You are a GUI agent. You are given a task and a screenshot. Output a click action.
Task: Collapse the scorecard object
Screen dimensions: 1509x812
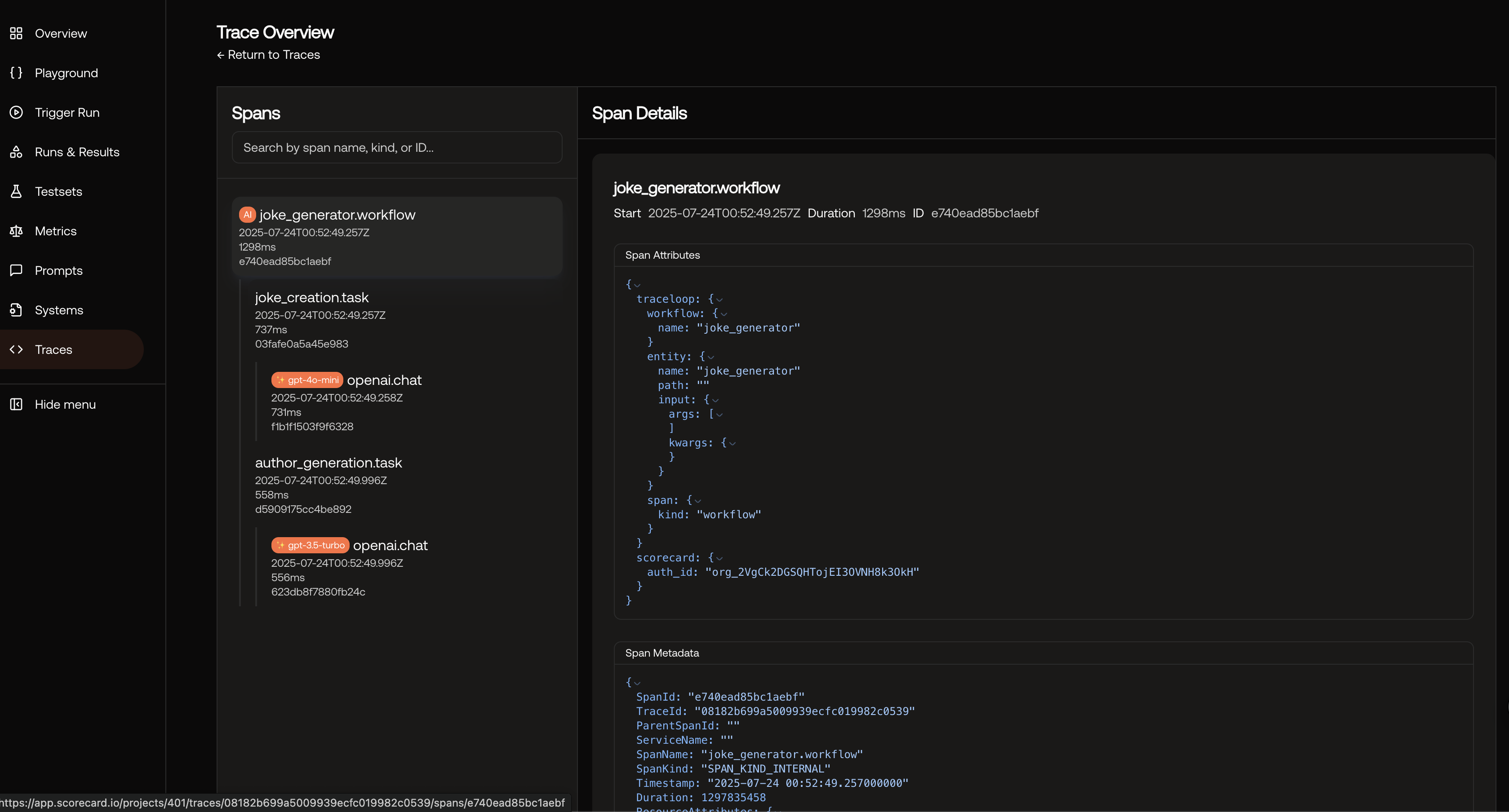pyautogui.click(x=719, y=559)
